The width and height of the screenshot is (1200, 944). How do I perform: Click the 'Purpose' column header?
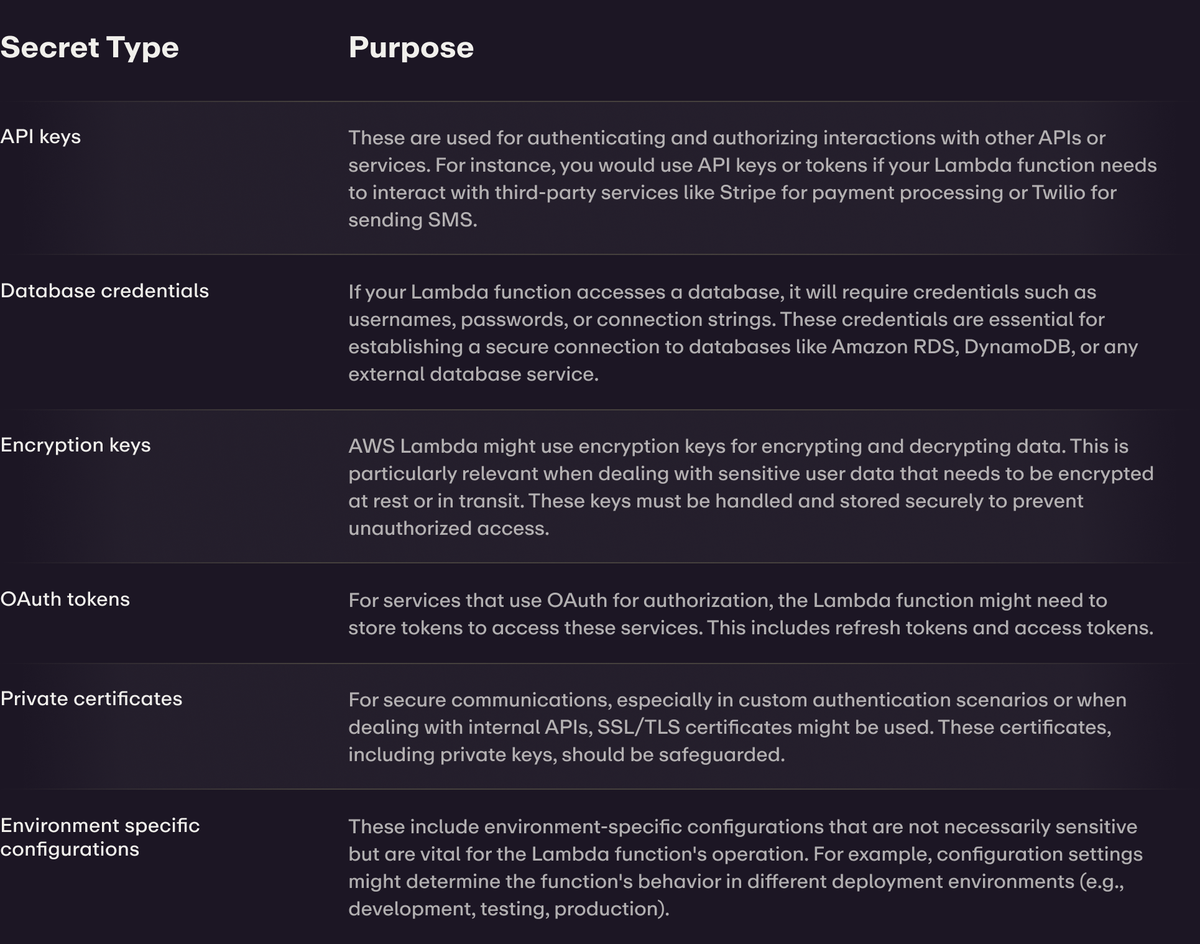coord(411,48)
